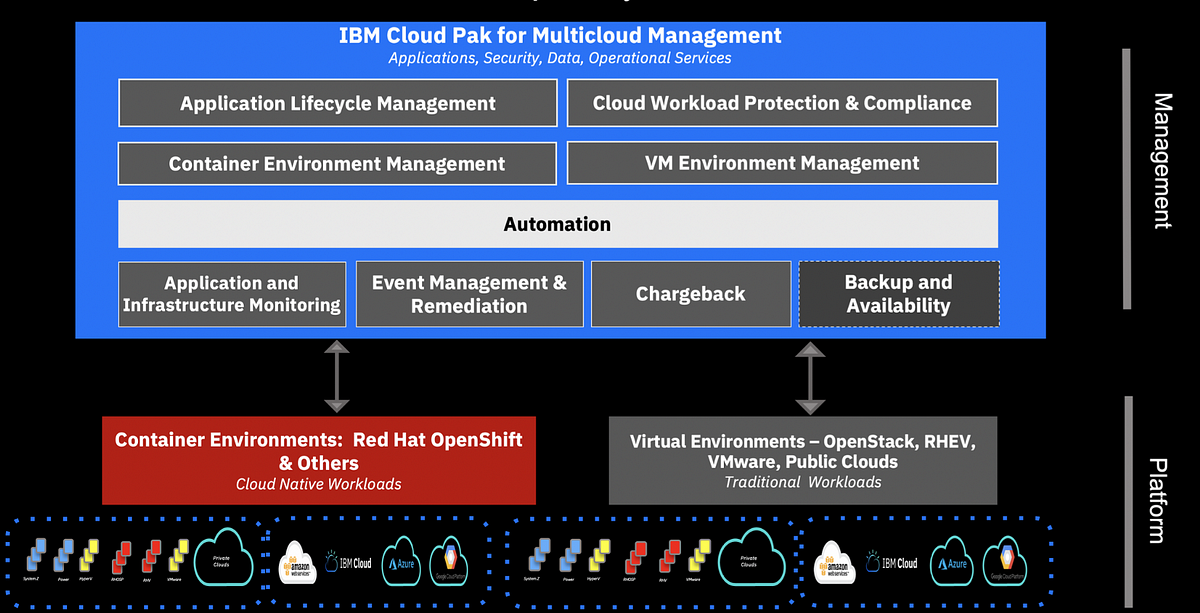Select Google Cloud Platform icon below Virtual Environments
Viewport: 1200px width, 613px height.
[x=1005, y=560]
